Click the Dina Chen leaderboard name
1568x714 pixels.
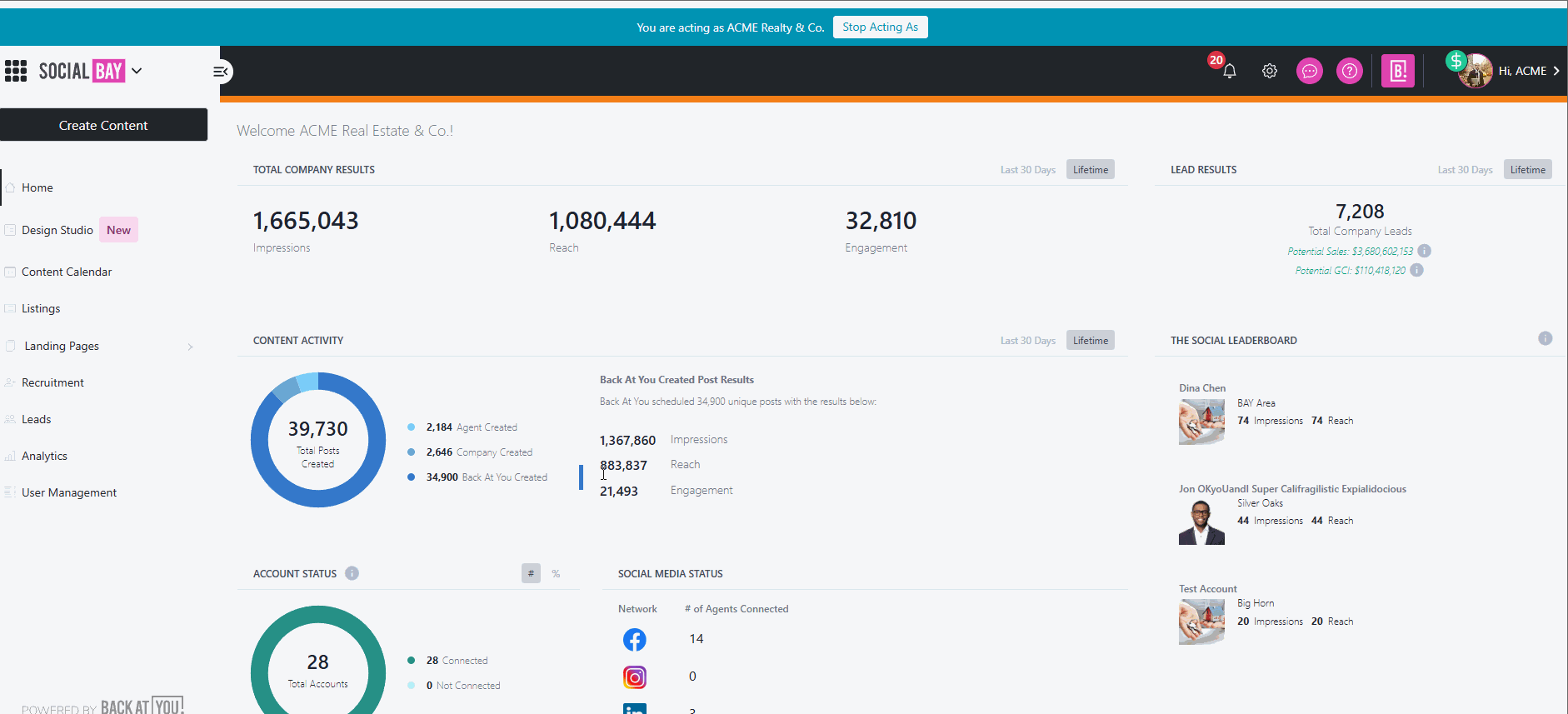(x=1202, y=388)
